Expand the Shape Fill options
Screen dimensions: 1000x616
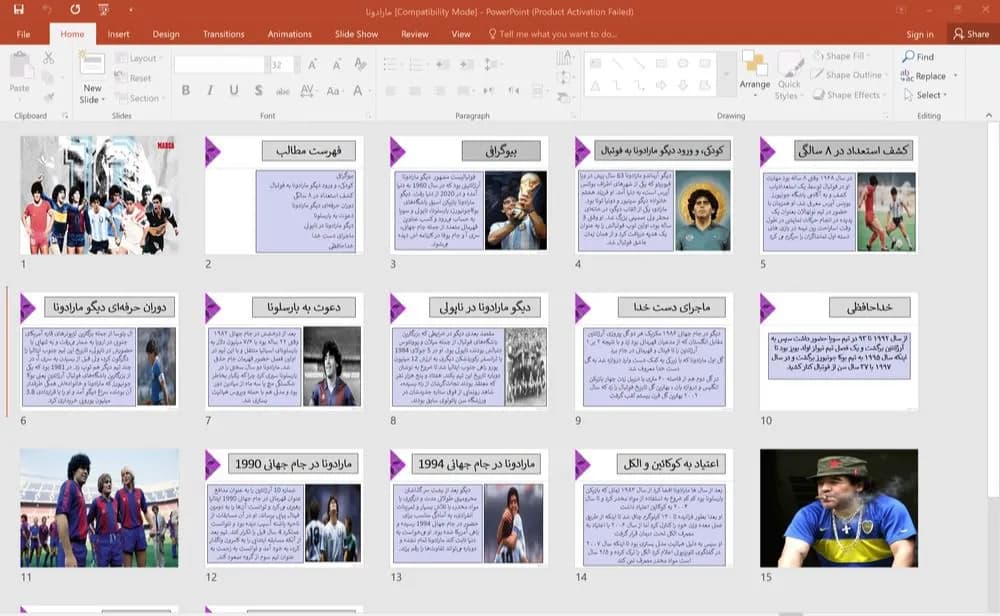click(x=842, y=56)
